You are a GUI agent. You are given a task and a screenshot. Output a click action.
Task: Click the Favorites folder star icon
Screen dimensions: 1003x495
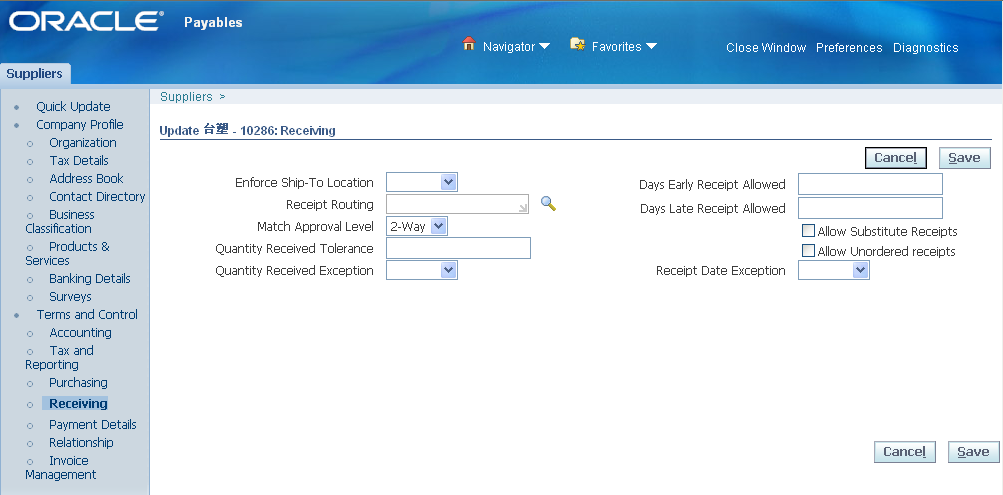[578, 44]
